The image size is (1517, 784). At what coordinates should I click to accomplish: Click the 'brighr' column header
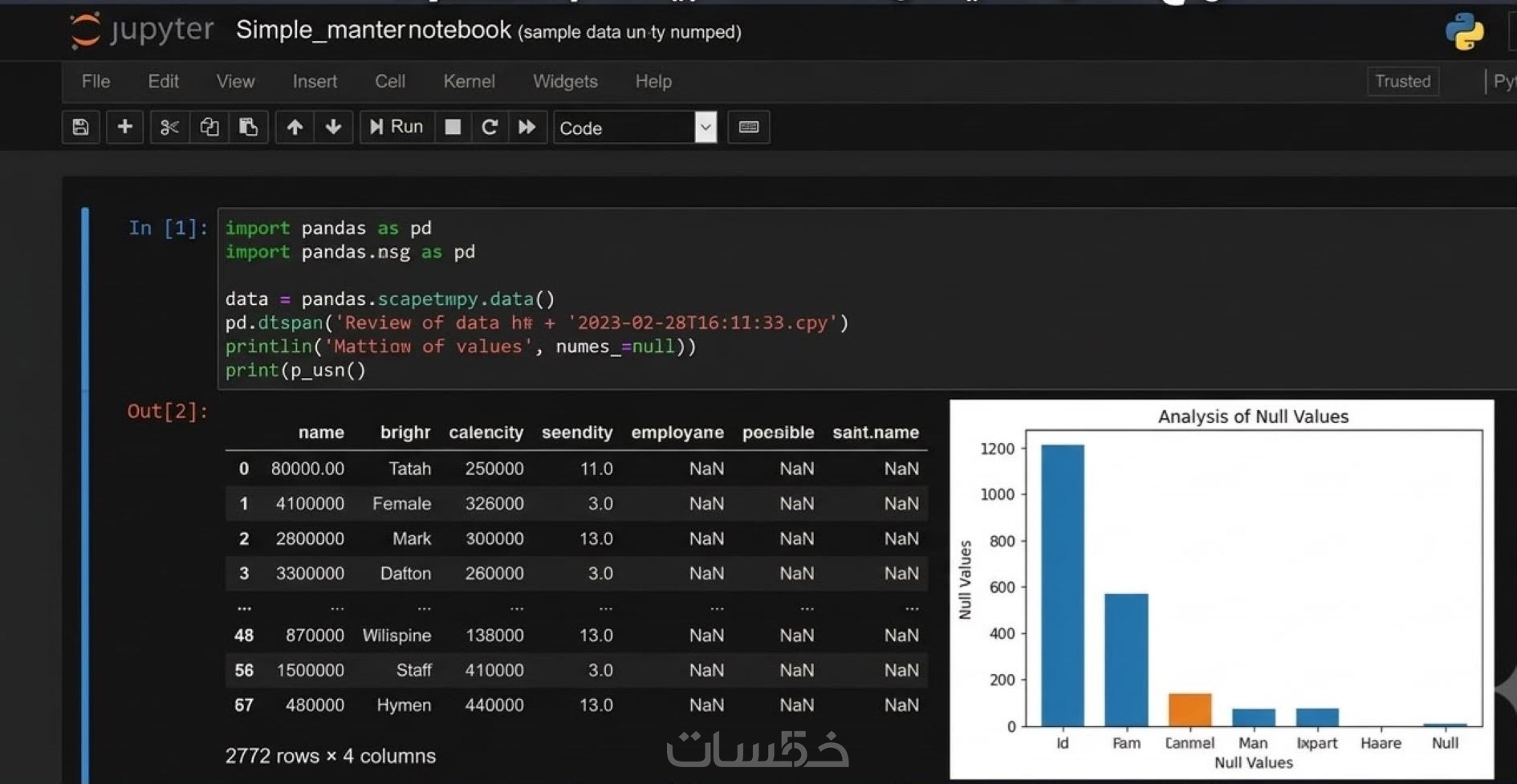[405, 433]
